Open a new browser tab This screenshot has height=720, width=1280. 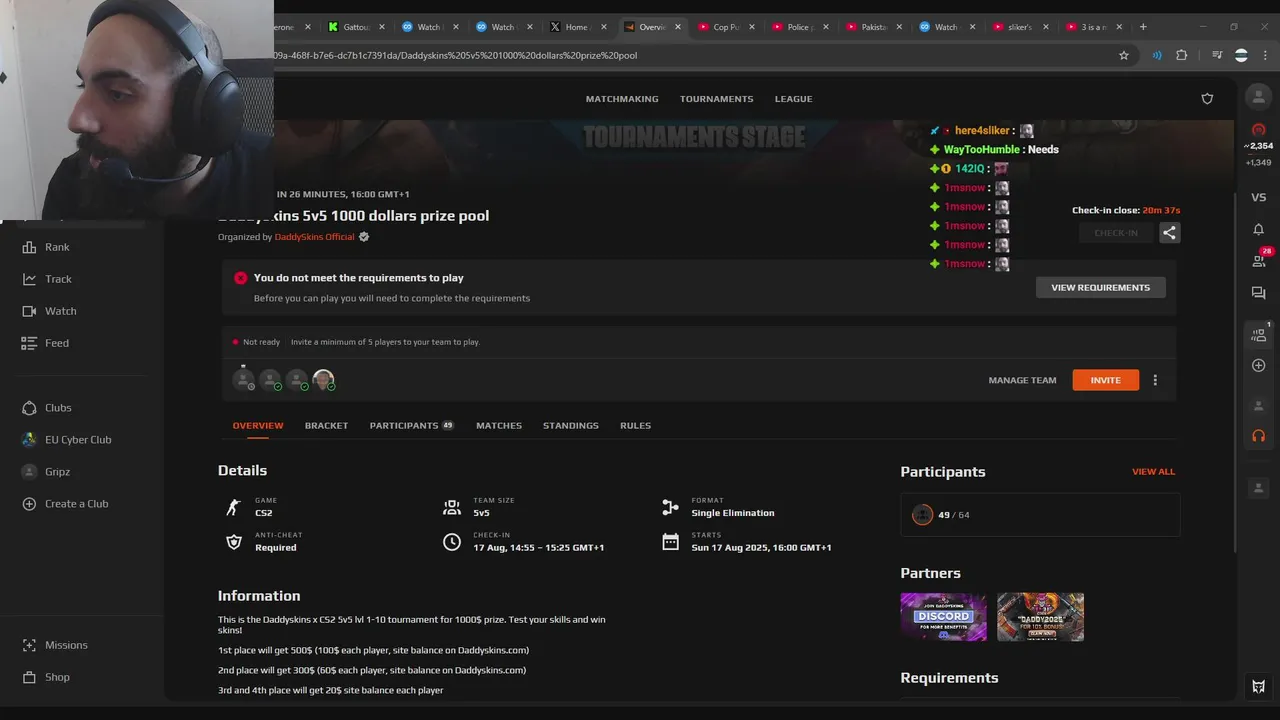click(1144, 27)
